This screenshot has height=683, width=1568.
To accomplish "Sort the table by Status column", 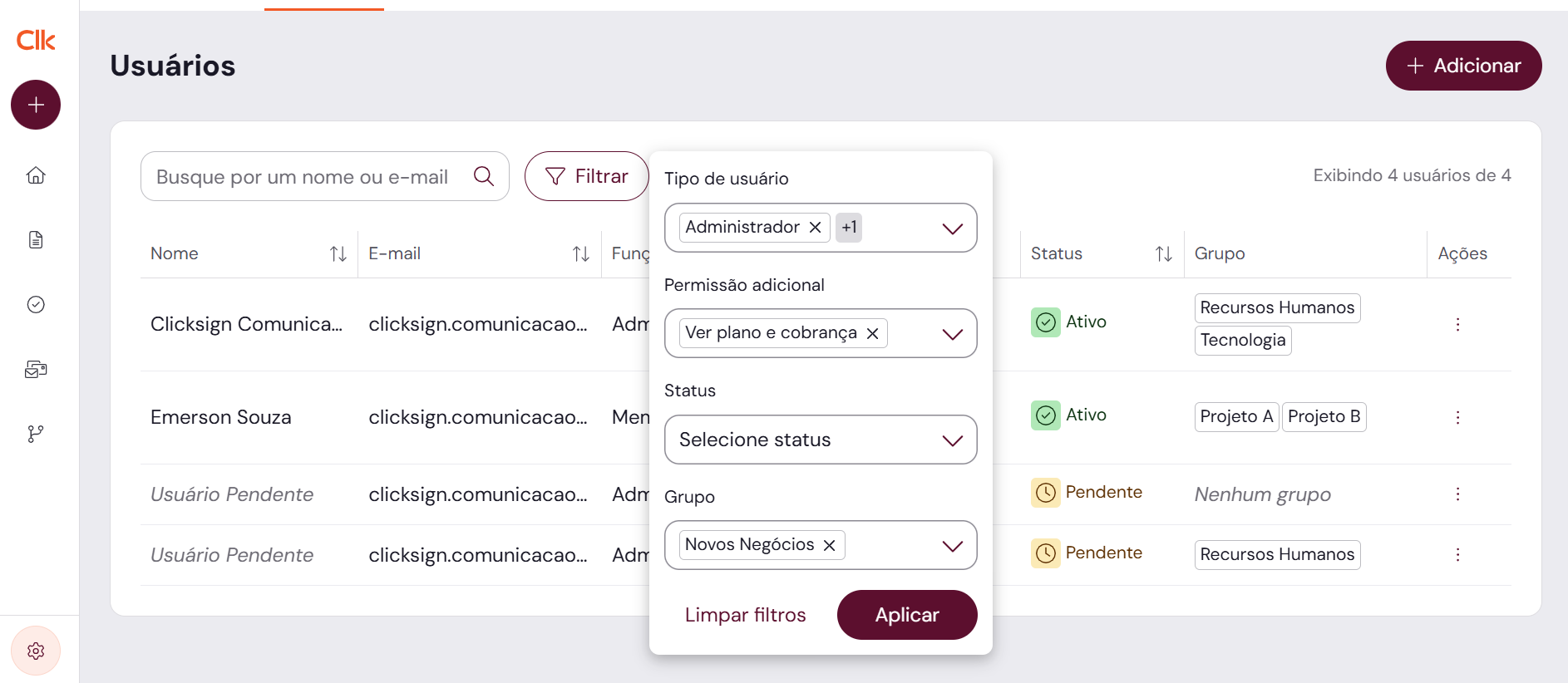I will pyautogui.click(x=1163, y=254).
